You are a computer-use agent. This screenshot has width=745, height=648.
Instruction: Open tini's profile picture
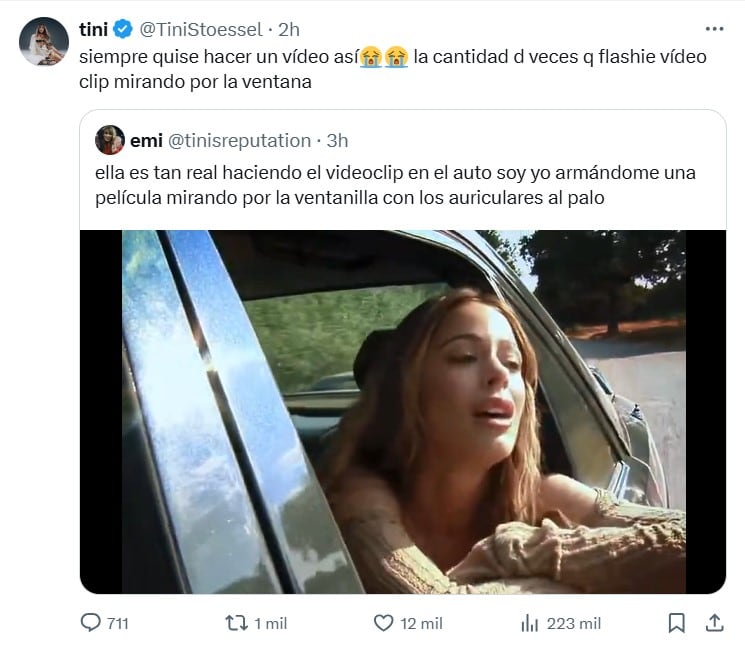[x=44, y=41]
